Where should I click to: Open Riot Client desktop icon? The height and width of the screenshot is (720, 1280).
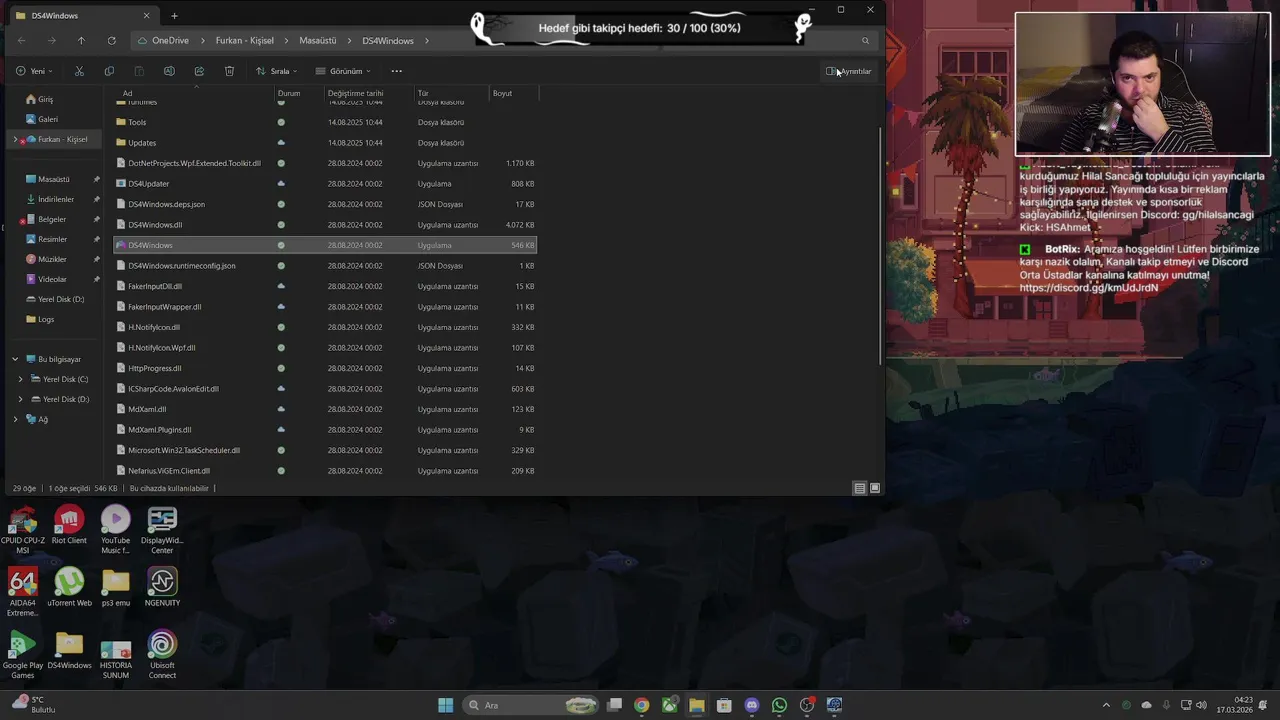69,525
